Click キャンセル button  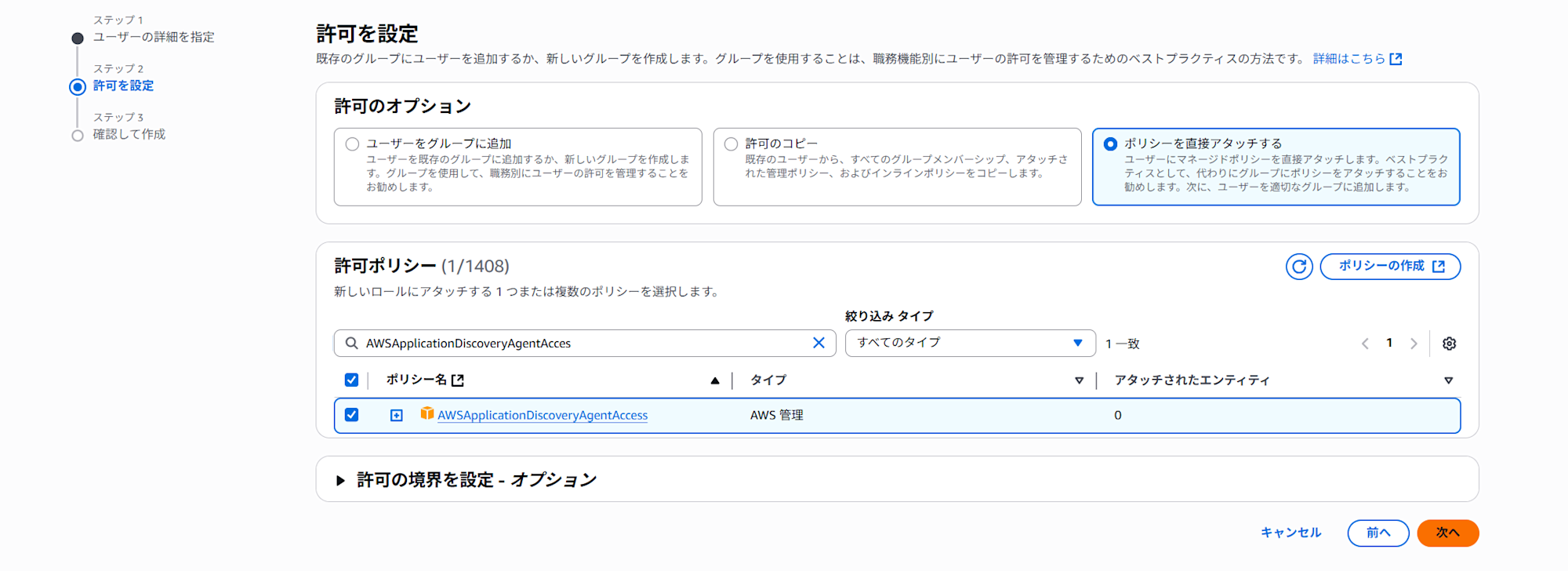1290,533
